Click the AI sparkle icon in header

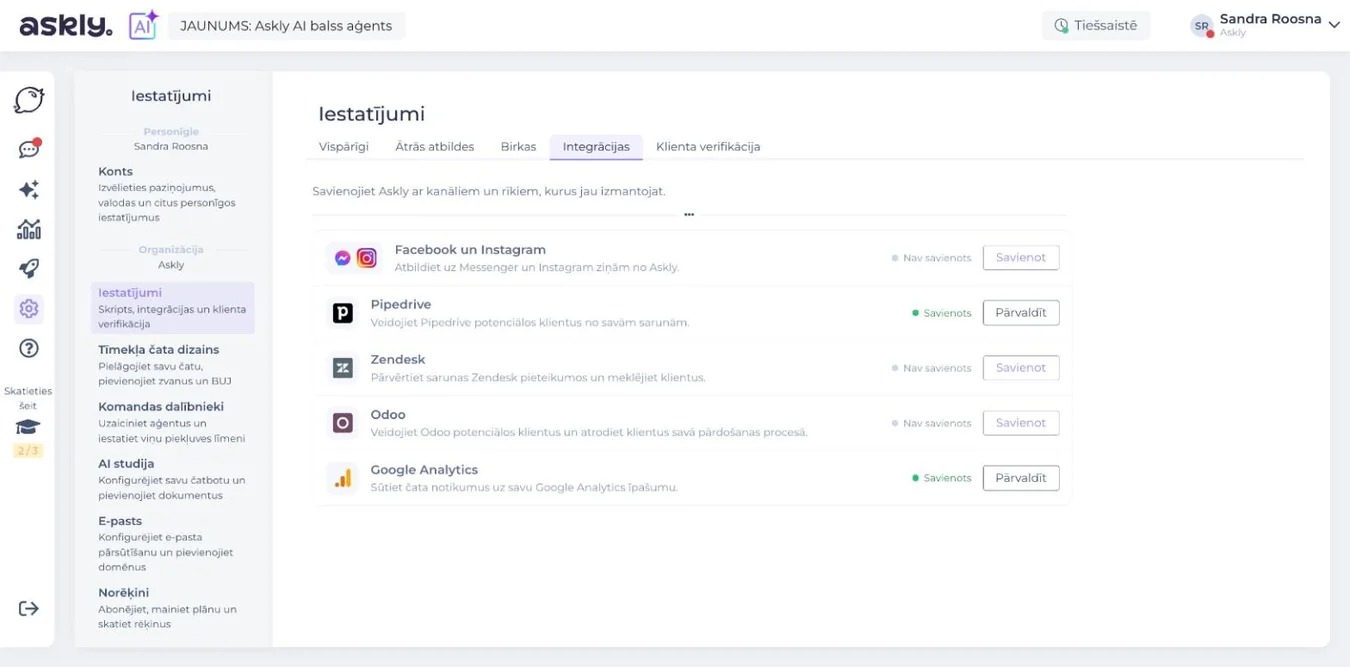[x=143, y=25]
